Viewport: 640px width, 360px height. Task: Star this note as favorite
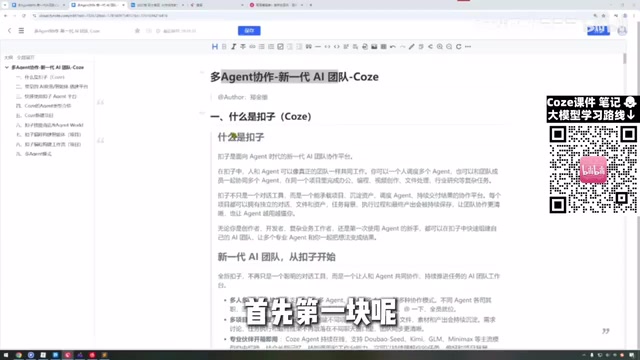pyautogui.click(x=138, y=31)
